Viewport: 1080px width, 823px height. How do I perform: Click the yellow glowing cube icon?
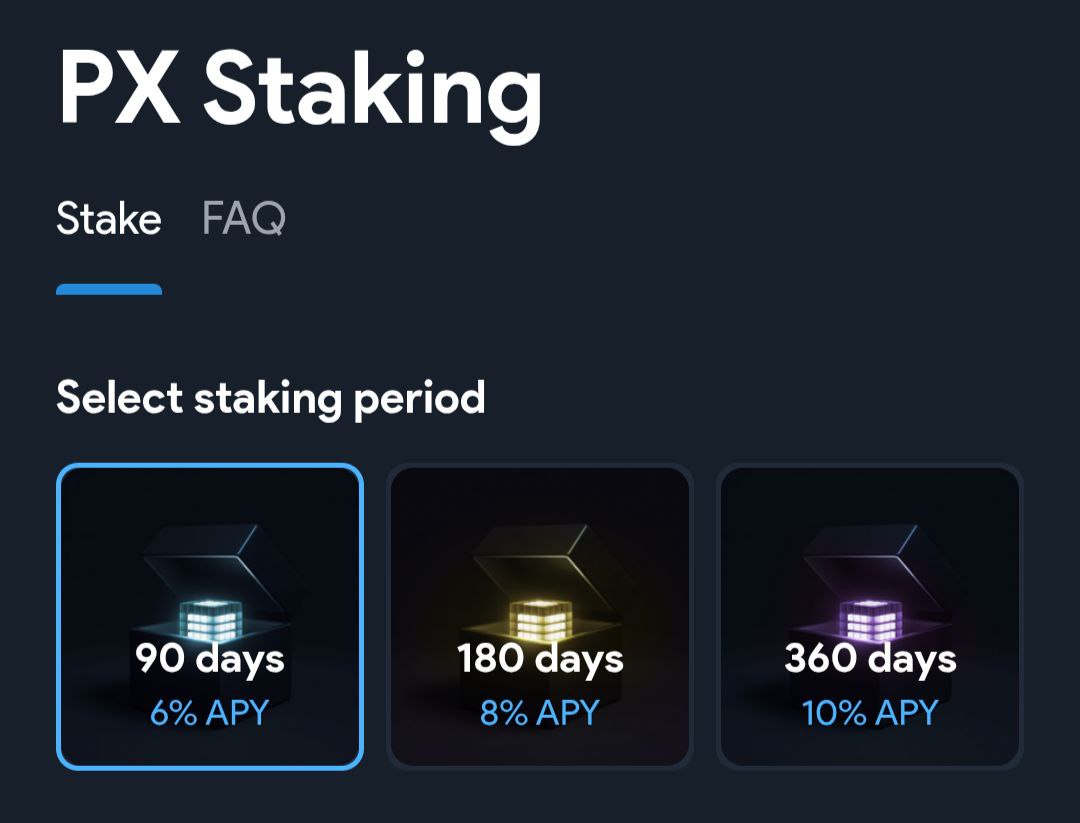tap(540, 619)
